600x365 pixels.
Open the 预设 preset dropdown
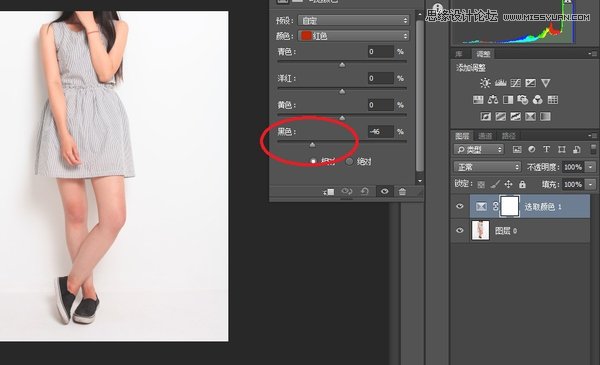click(x=354, y=20)
